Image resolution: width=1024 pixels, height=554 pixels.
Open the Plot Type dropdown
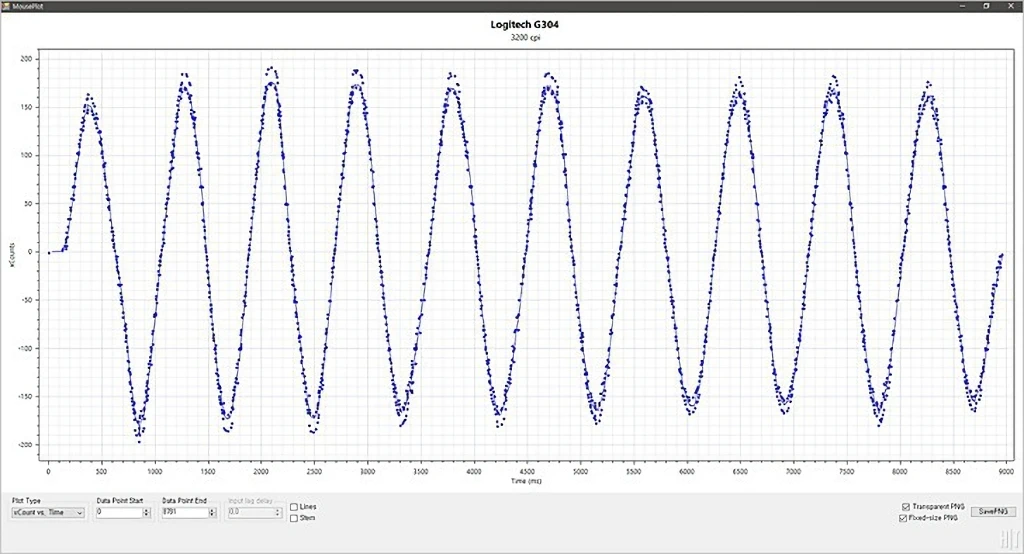tap(48, 513)
